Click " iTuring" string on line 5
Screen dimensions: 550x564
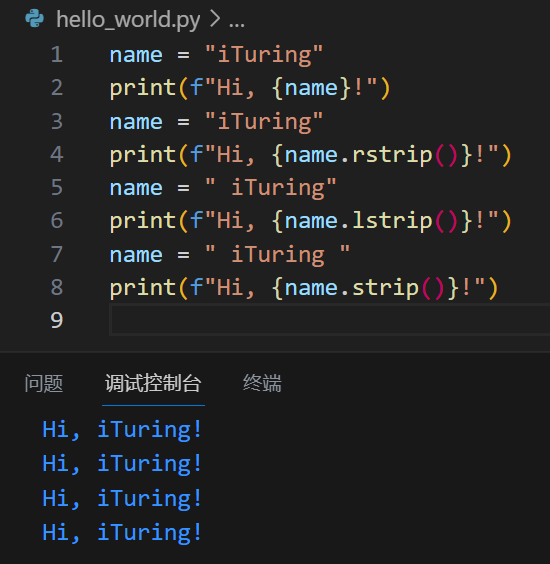point(271,188)
